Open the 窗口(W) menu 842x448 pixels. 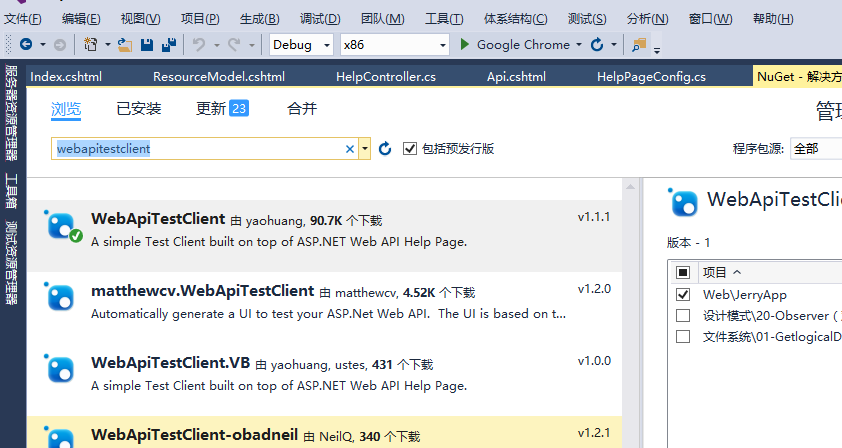point(710,19)
